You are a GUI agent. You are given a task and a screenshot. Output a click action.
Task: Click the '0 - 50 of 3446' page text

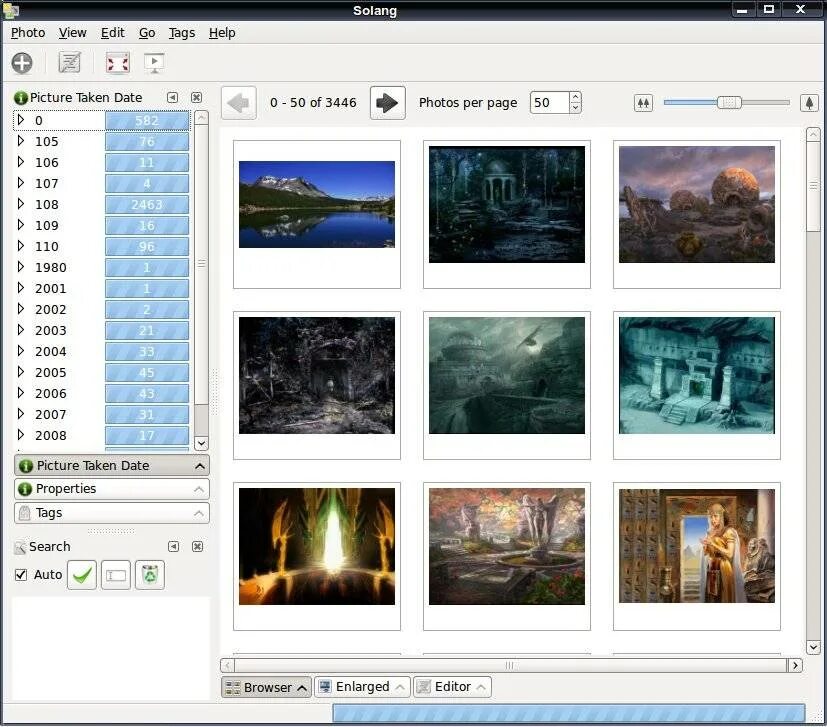[x=313, y=102]
